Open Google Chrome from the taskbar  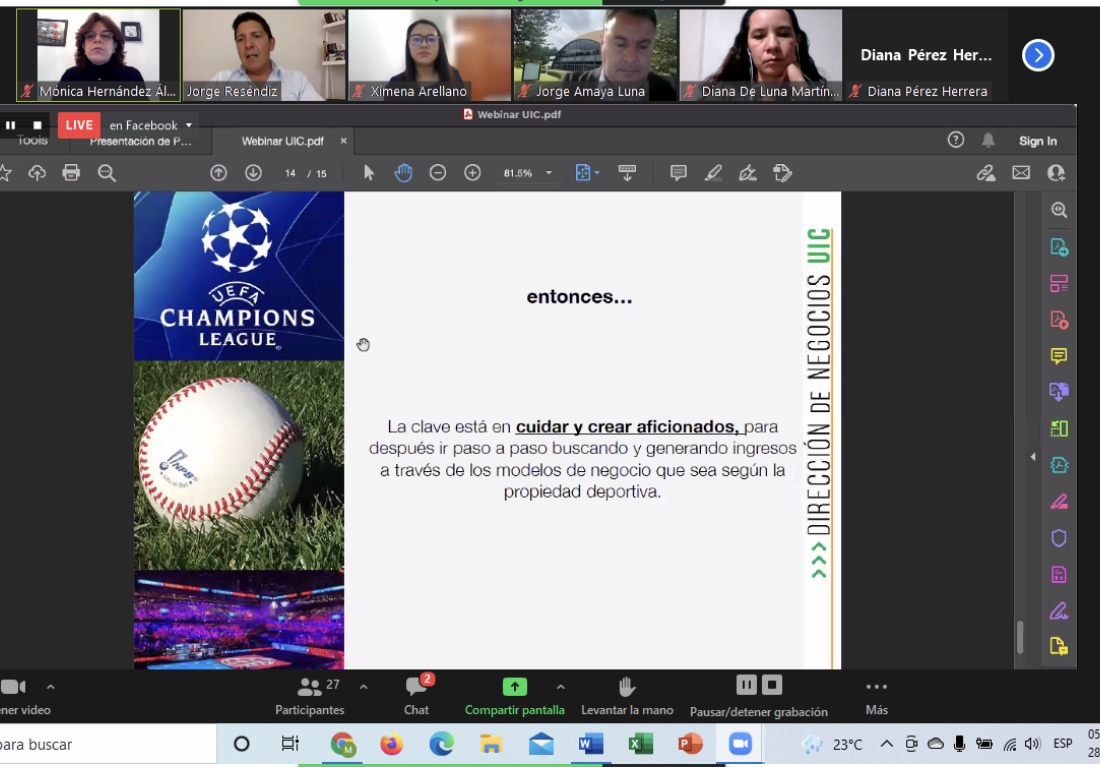point(342,744)
